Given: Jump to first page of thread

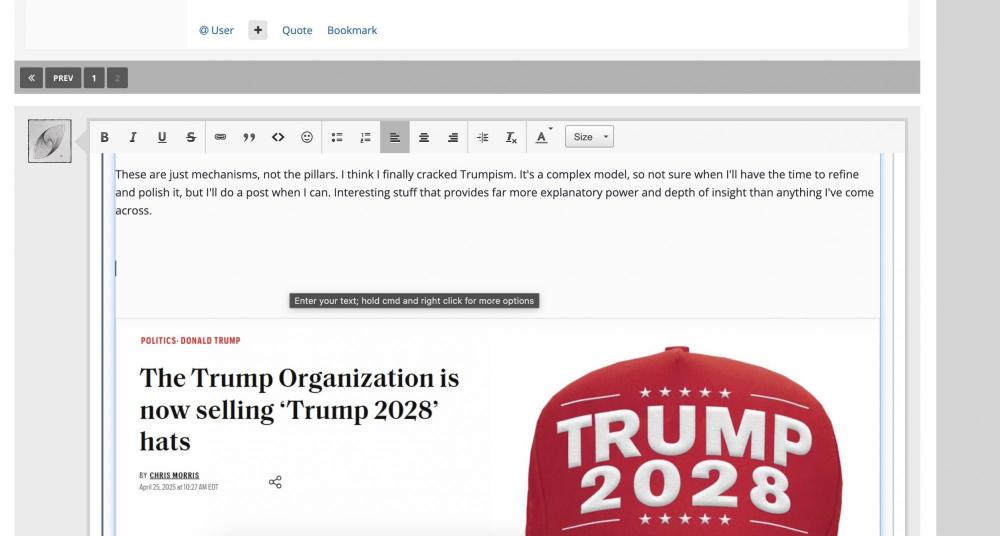Looking at the screenshot, I should [x=31, y=78].
